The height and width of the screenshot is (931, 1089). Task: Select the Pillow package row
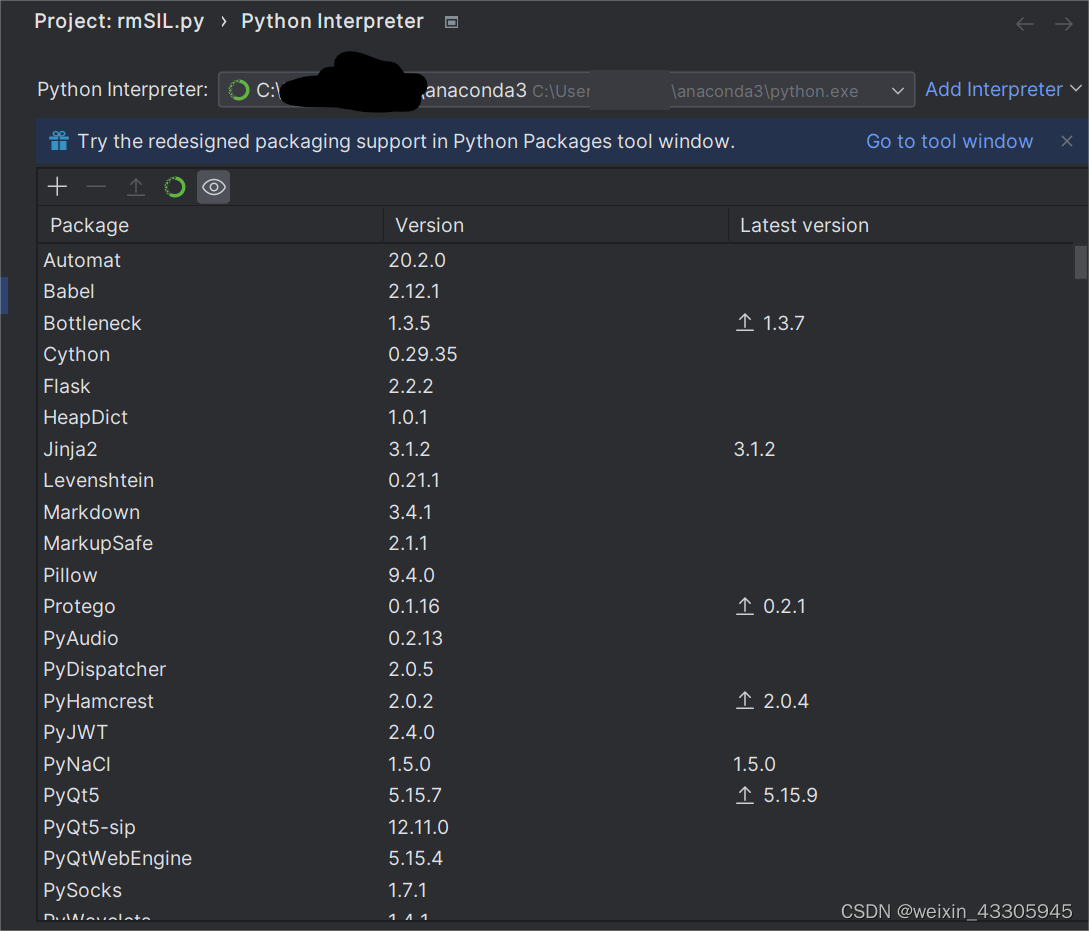pos(555,576)
